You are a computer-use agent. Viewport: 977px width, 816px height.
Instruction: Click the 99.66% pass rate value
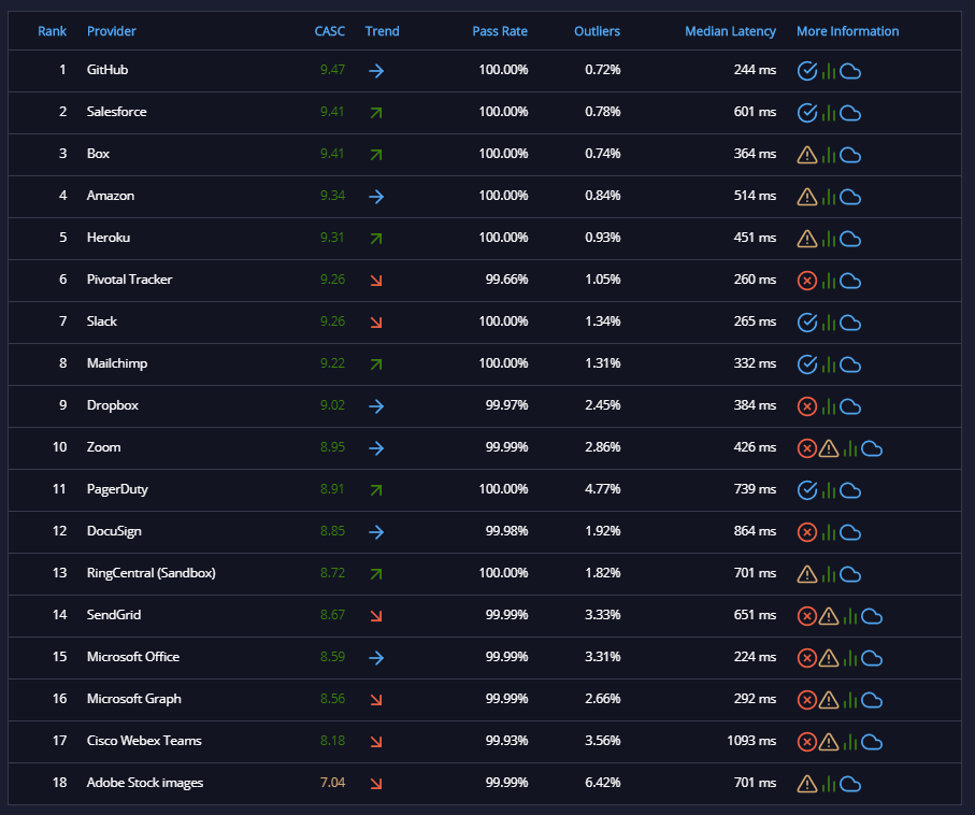tap(507, 279)
